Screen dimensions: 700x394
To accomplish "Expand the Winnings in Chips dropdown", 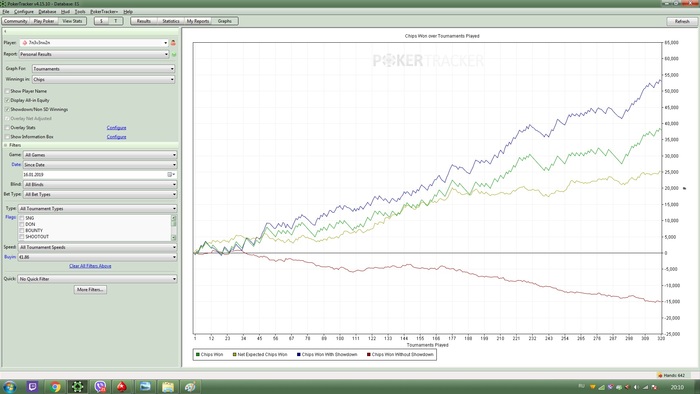I will 103,79.
